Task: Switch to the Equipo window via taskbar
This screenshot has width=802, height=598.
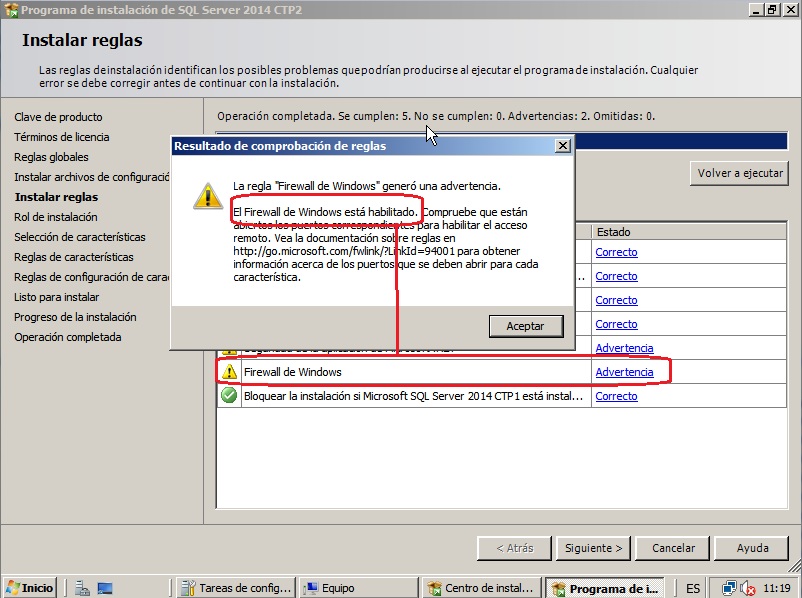Action: pos(358,587)
